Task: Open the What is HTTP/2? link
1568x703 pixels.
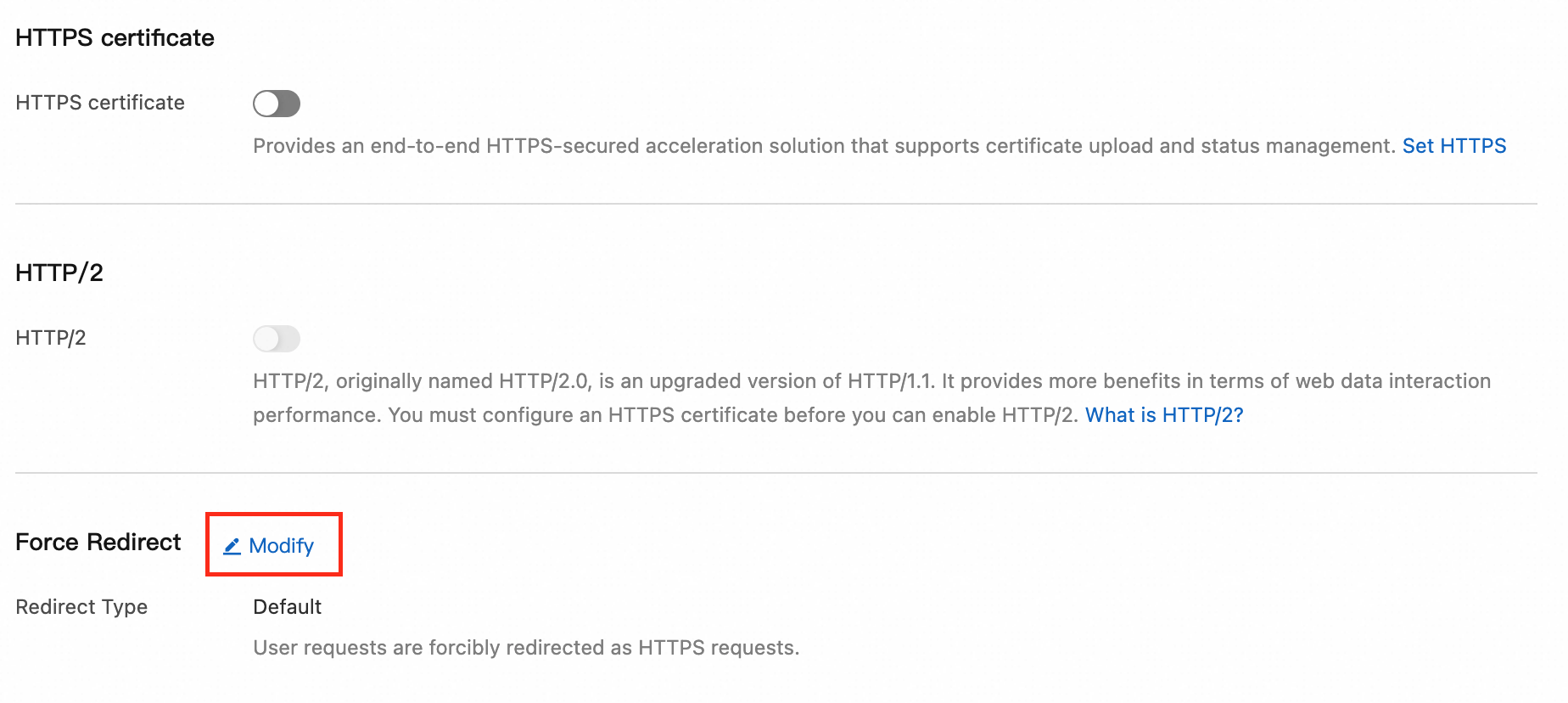Action: click(1164, 415)
